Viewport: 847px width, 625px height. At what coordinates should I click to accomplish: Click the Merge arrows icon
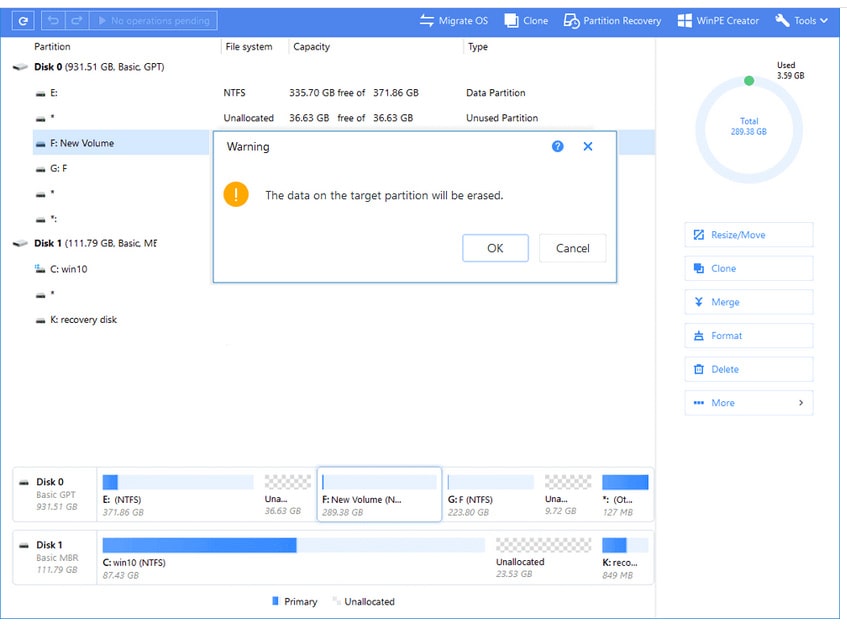698,302
